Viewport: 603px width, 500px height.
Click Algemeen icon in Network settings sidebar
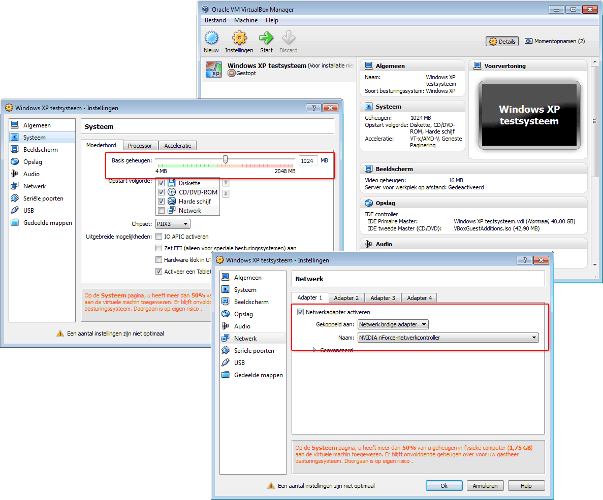(x=225, y=277)
